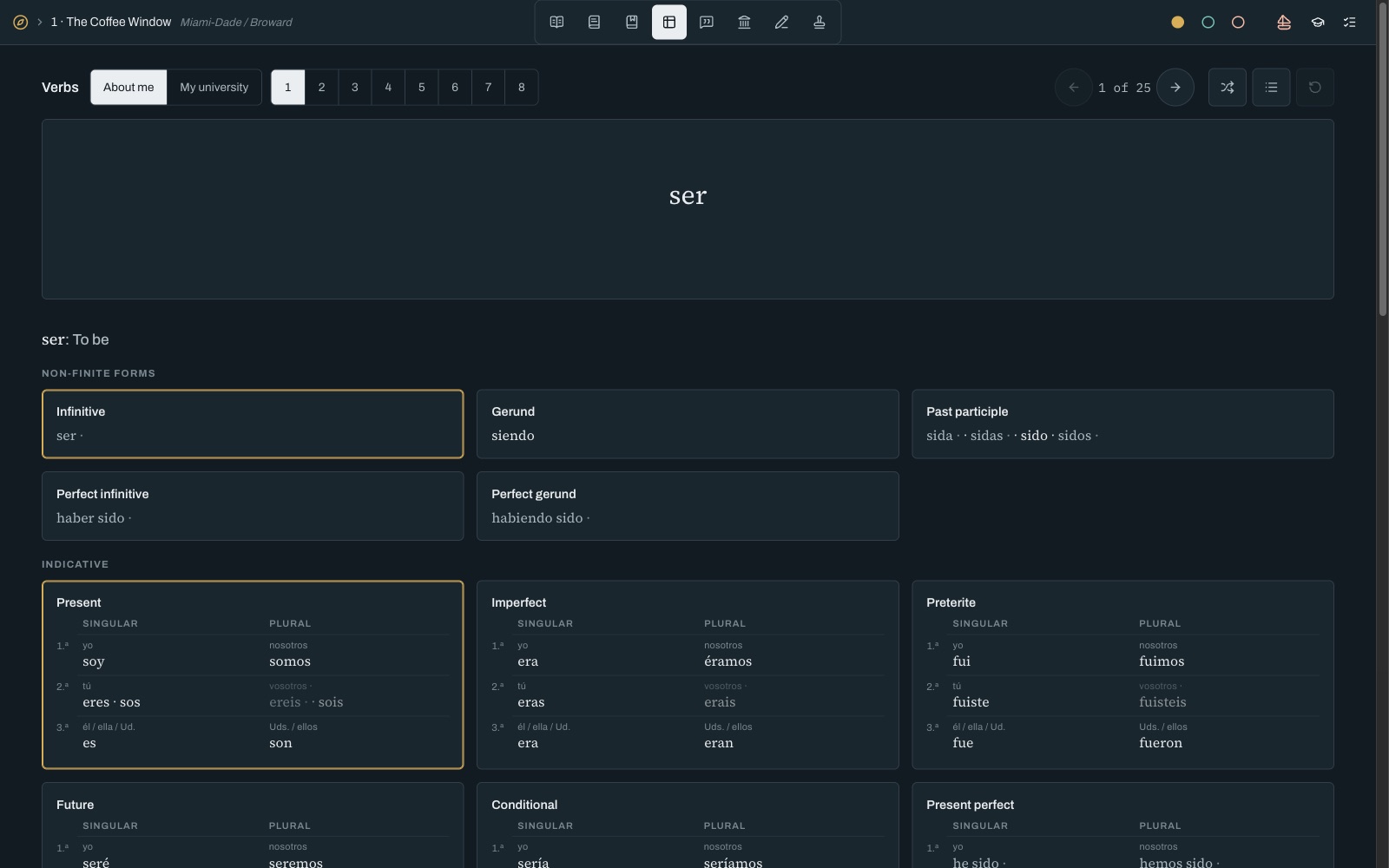
Task: Select set 1 tab
Action: (288, 87)
